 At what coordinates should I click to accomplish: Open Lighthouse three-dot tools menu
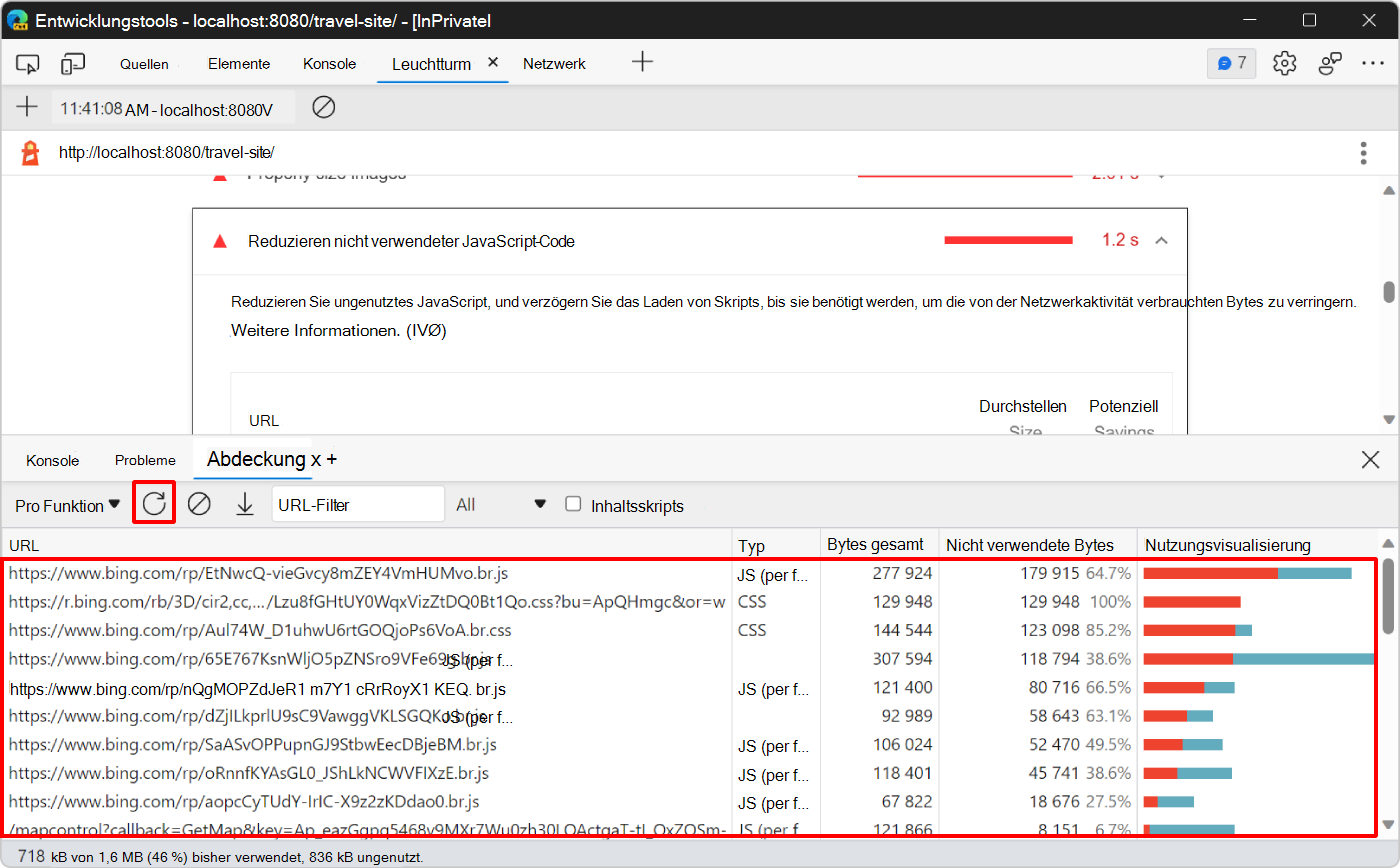coord(1363,153)
